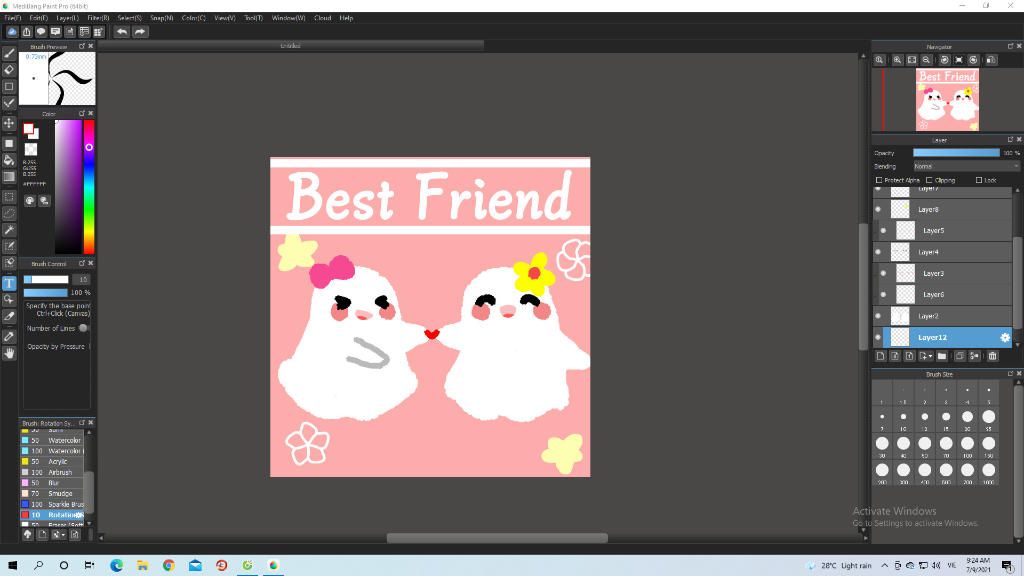Click the Navigator flip canvas icon
Image resolution: width=1024 pixels, height=576 pixels.
tap(991, 60)
